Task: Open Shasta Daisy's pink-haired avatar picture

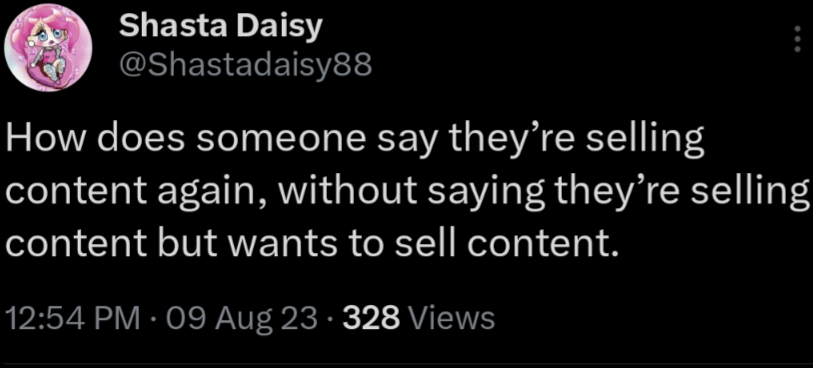Action: pos(48,48)
